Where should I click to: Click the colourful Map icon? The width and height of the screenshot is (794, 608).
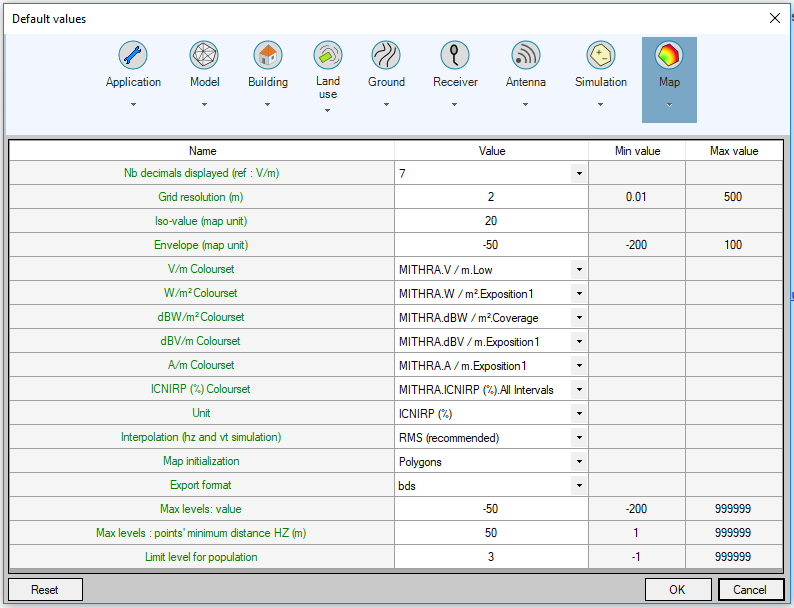coord(669,55)
